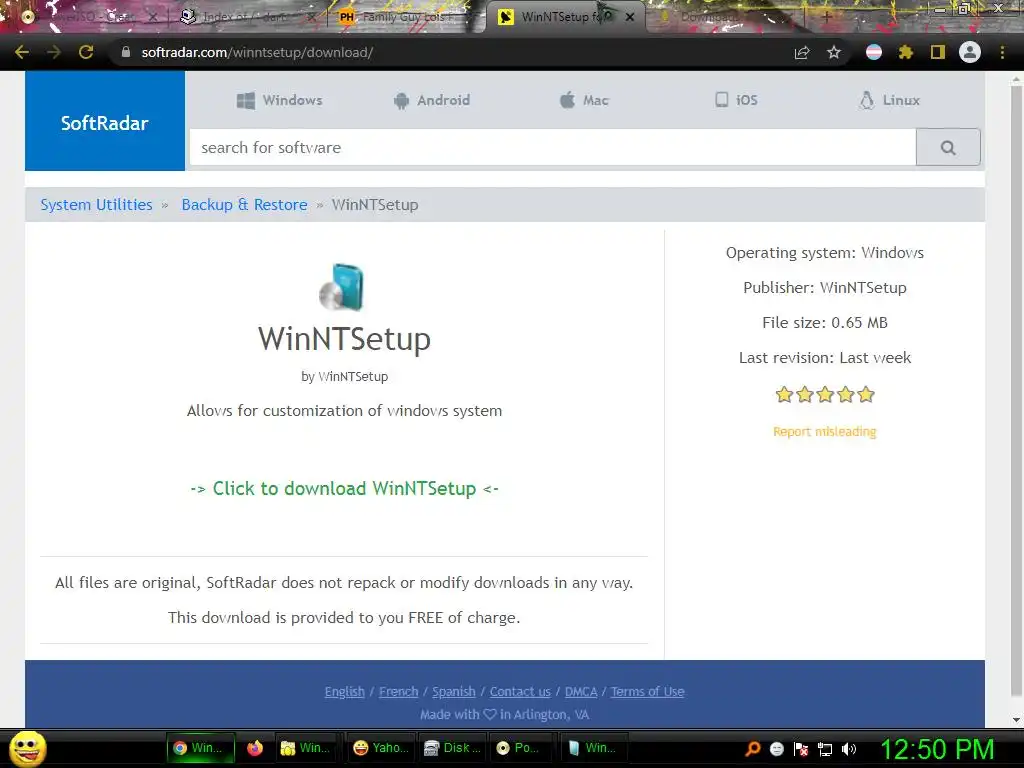Screen dimensions: 1024x768
Task: Toggle the browser side panel
Action: (938, 52)
